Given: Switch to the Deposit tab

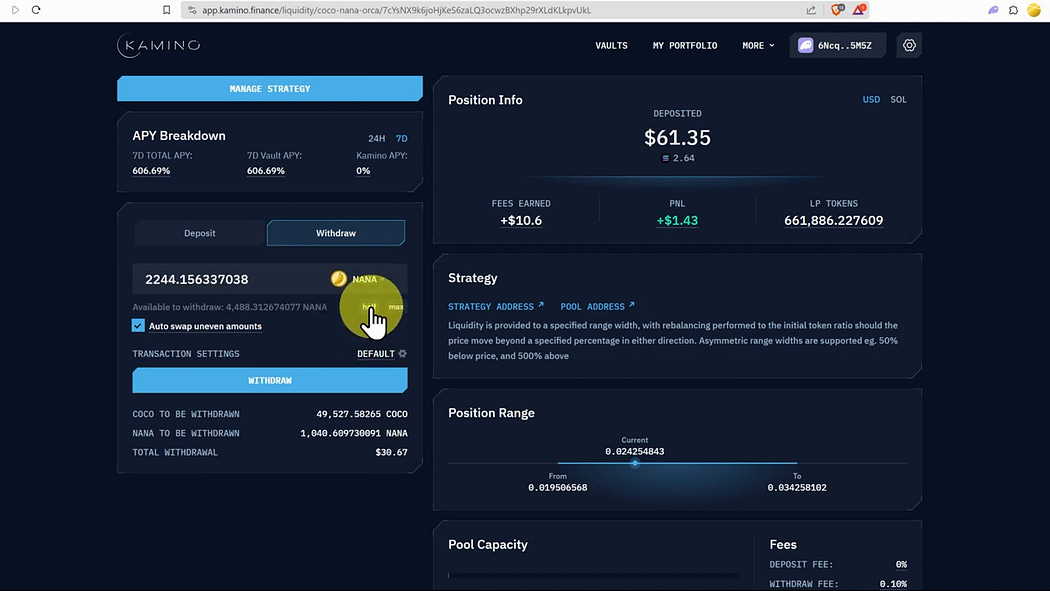Looking at the screenshot, I should click(200, 233).
